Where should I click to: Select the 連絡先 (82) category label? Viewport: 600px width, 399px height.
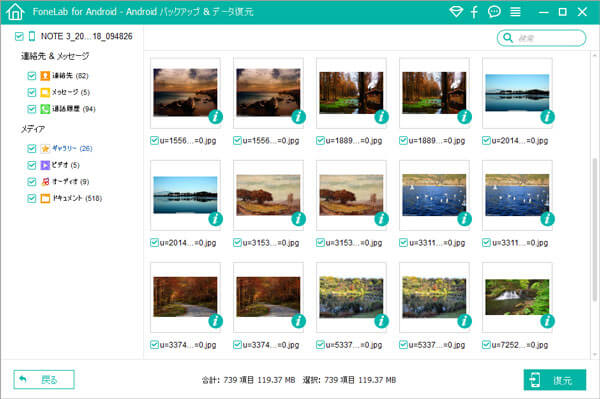pos(70,76)
